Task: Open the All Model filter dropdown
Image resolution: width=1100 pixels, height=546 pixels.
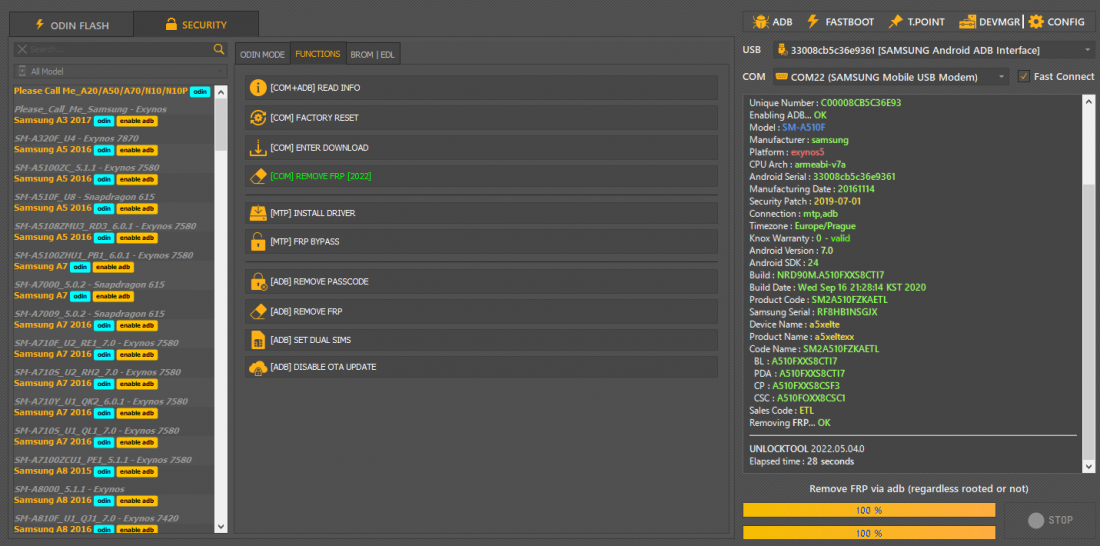Action: [121, 72]
